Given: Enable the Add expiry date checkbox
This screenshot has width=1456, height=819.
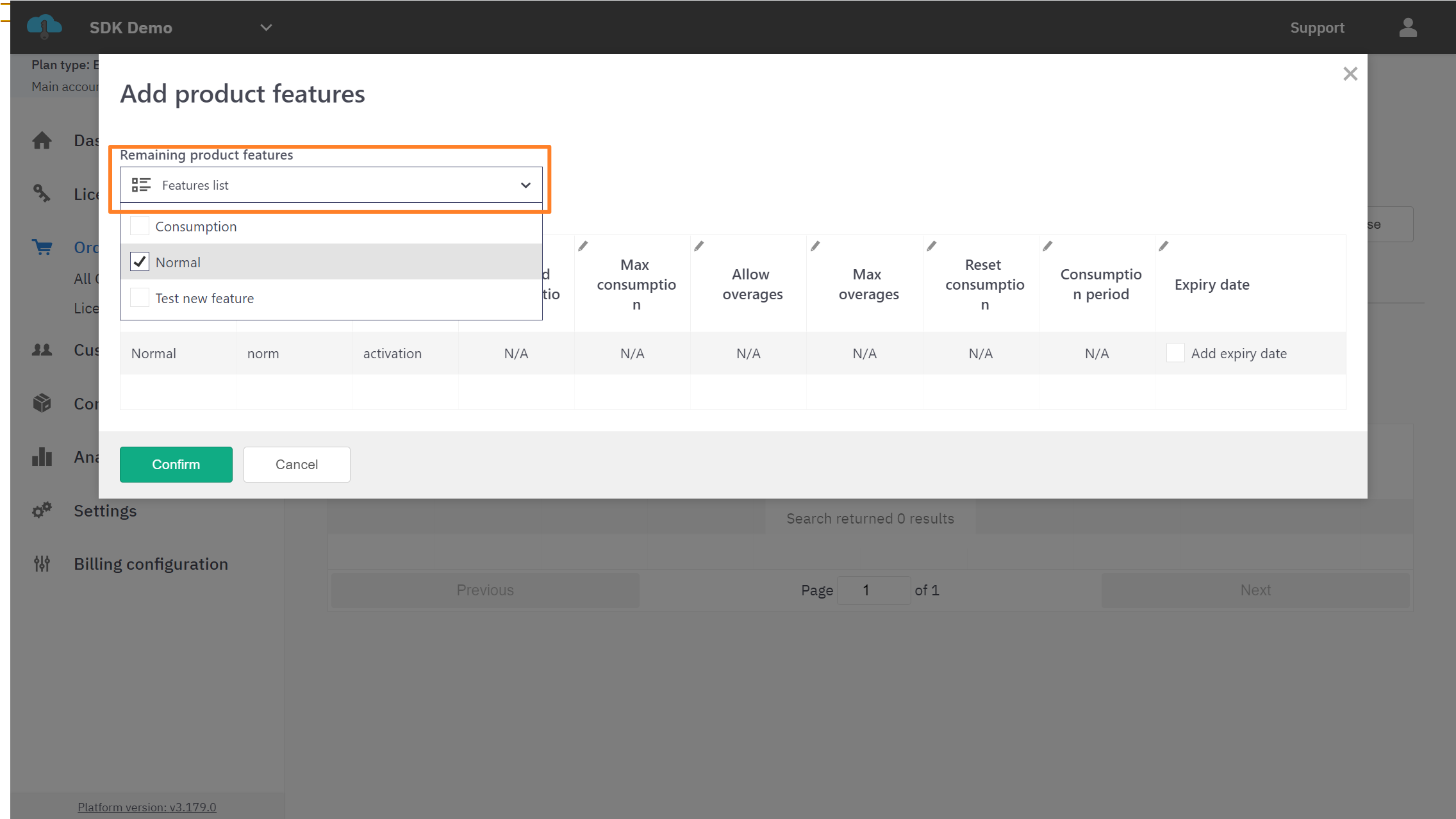Looking at the screenshot, I should pos(1175,353).
